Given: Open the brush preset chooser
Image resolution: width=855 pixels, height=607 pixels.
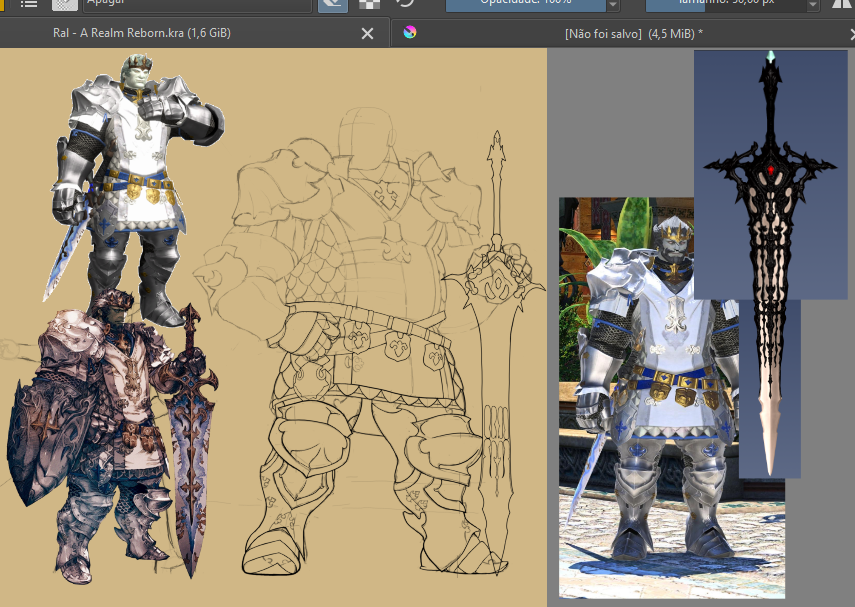Looking at the screenshot, I should point(65,4).
